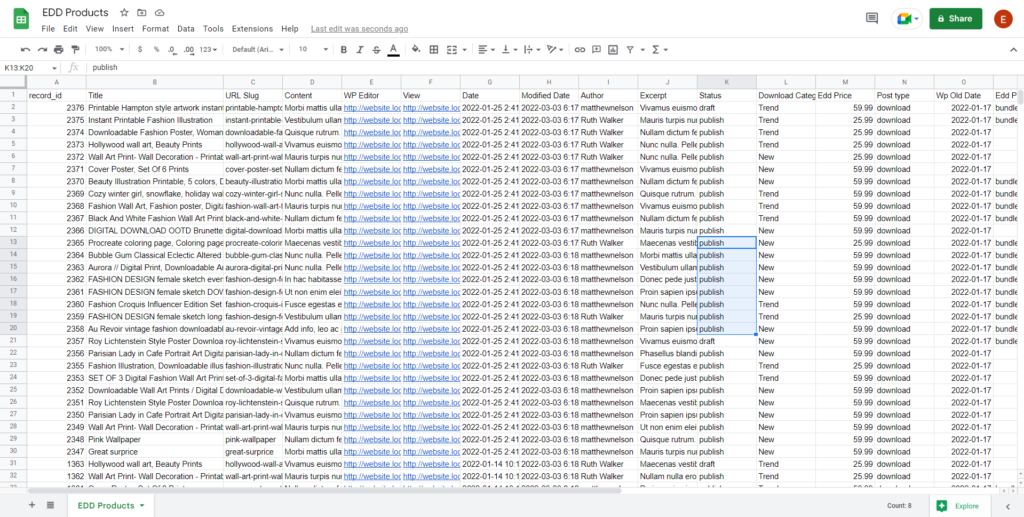The image size is (1024, 517).
Task: Click Last edit was seconds ago link
Action: (359, 29)
